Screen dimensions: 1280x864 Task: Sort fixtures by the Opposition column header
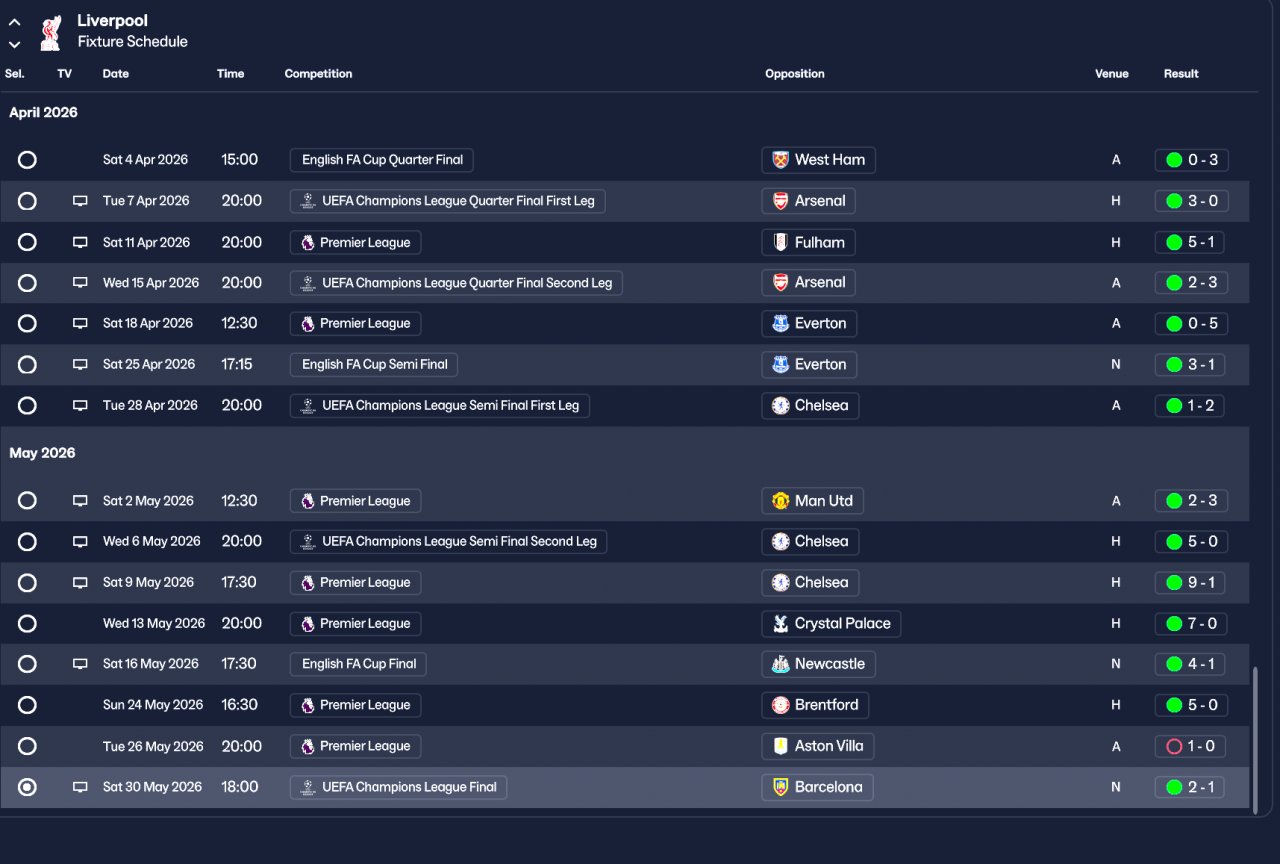[795, 74]
